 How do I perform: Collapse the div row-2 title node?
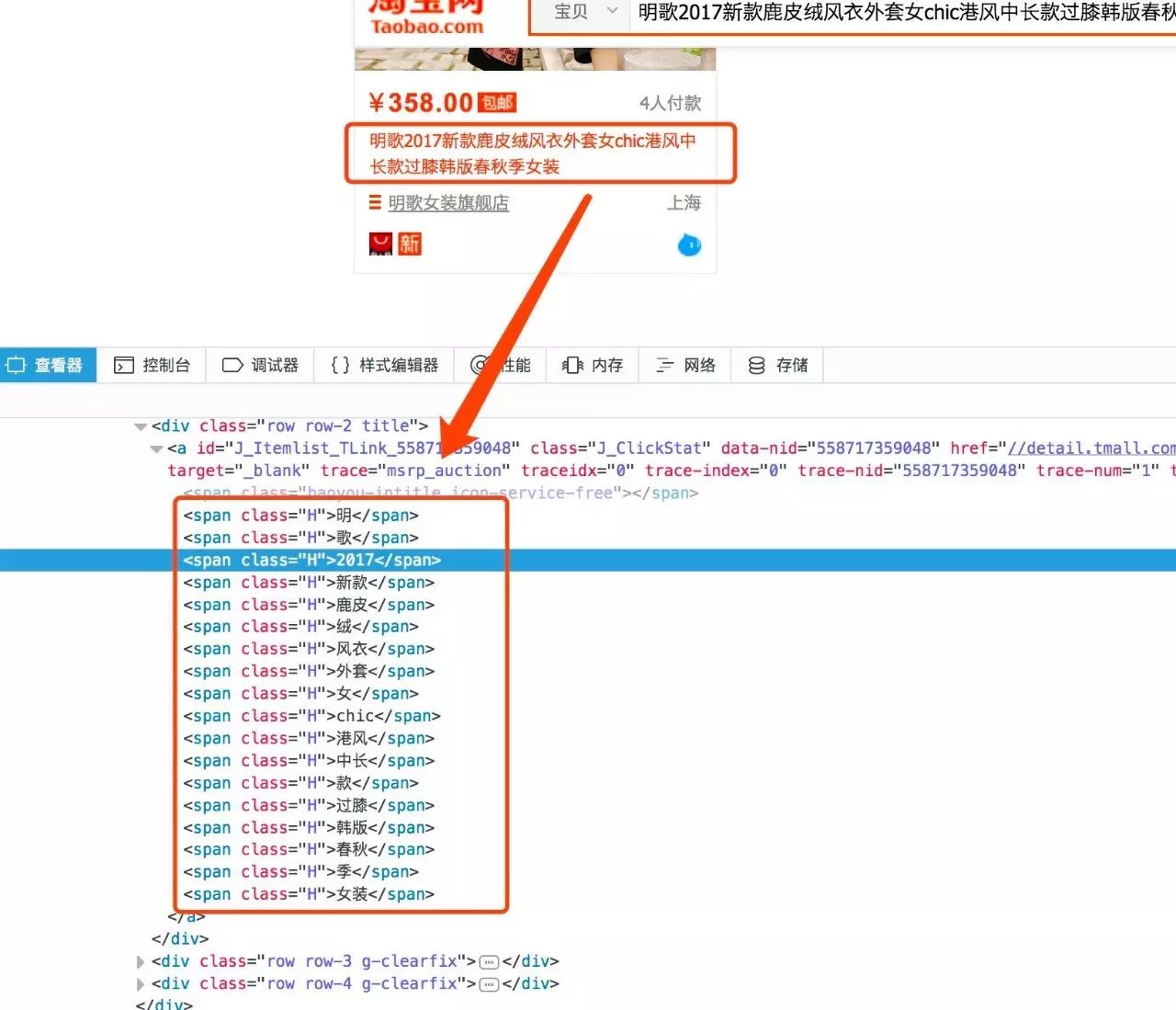click(x=141, y=426)
